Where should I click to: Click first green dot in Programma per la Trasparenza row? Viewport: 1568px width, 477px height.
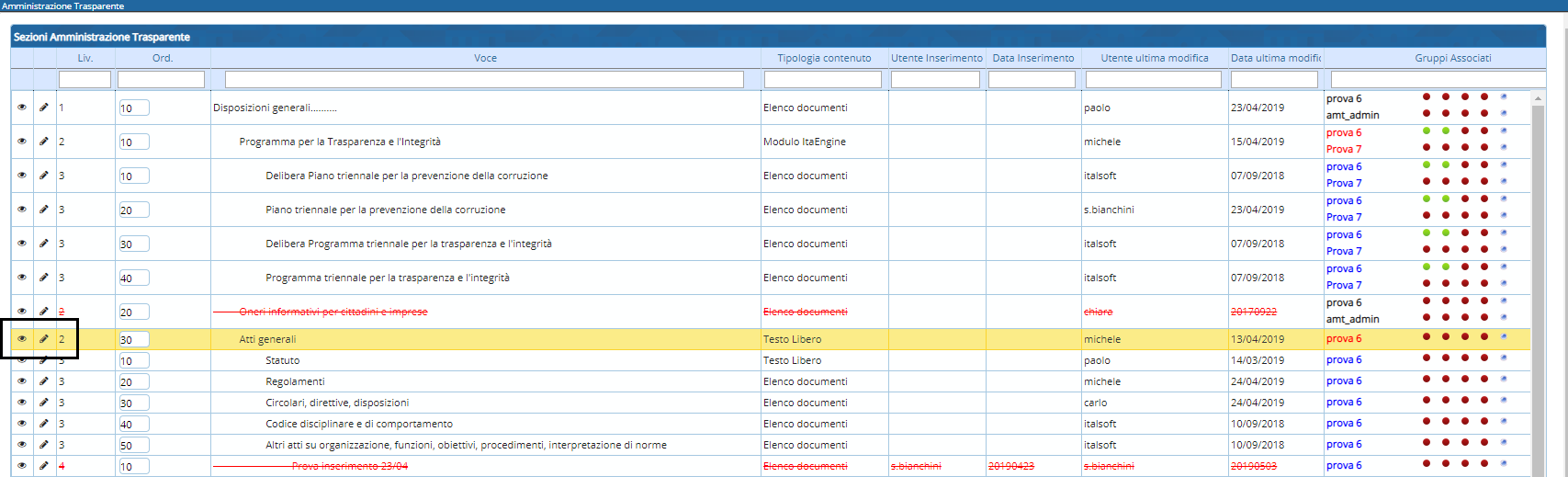(x=1427, y=131)
